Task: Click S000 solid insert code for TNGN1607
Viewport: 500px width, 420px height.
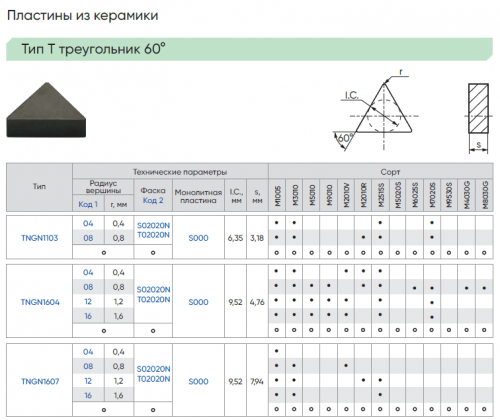Action: tap(198, 381)
